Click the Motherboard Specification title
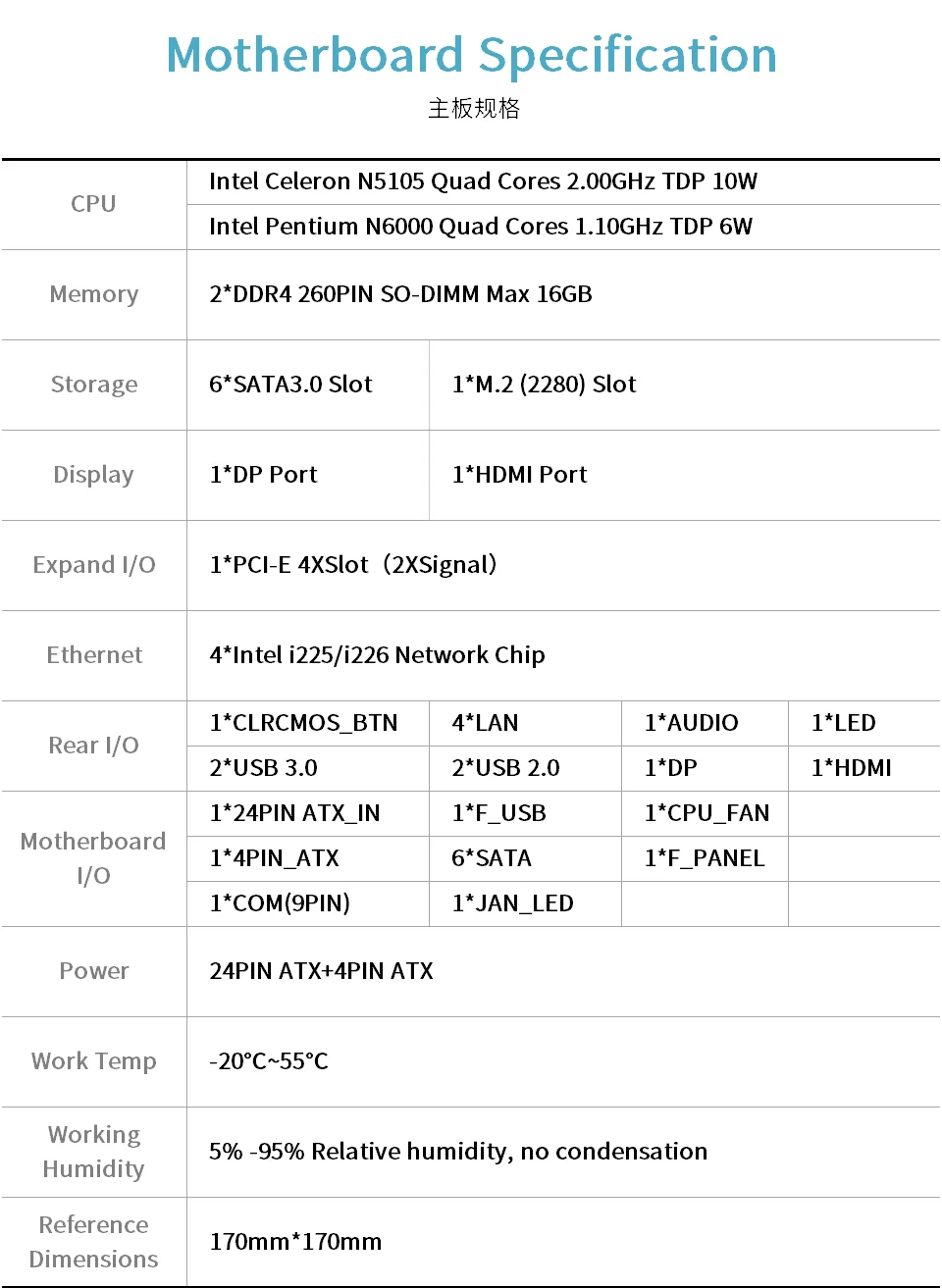The width and height of the screenshot is (942, 1288). pos(471,55)
